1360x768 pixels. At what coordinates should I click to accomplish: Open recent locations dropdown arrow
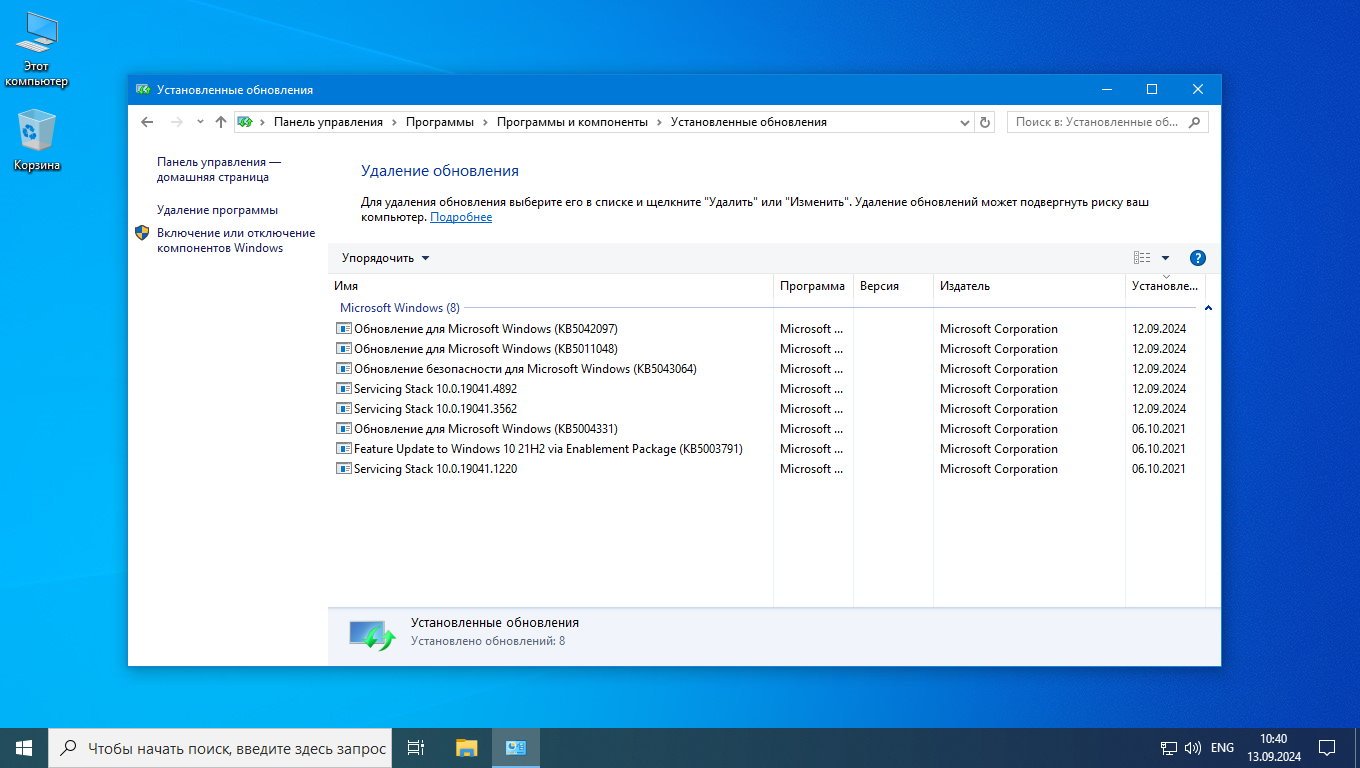(x=200, y=122)
